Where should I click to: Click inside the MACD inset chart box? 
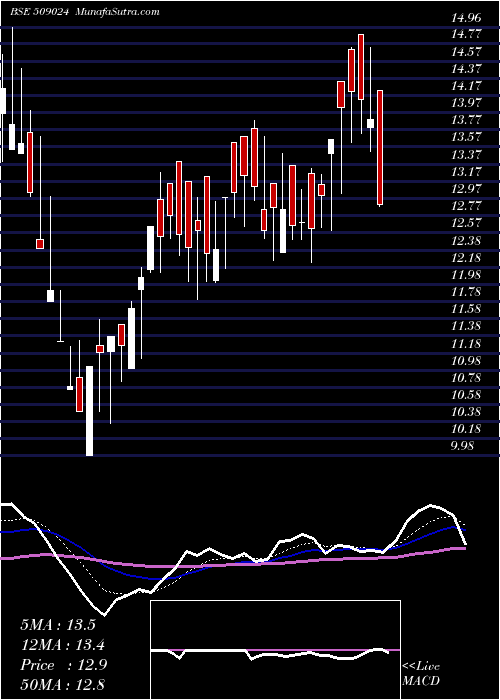(275, 650)
